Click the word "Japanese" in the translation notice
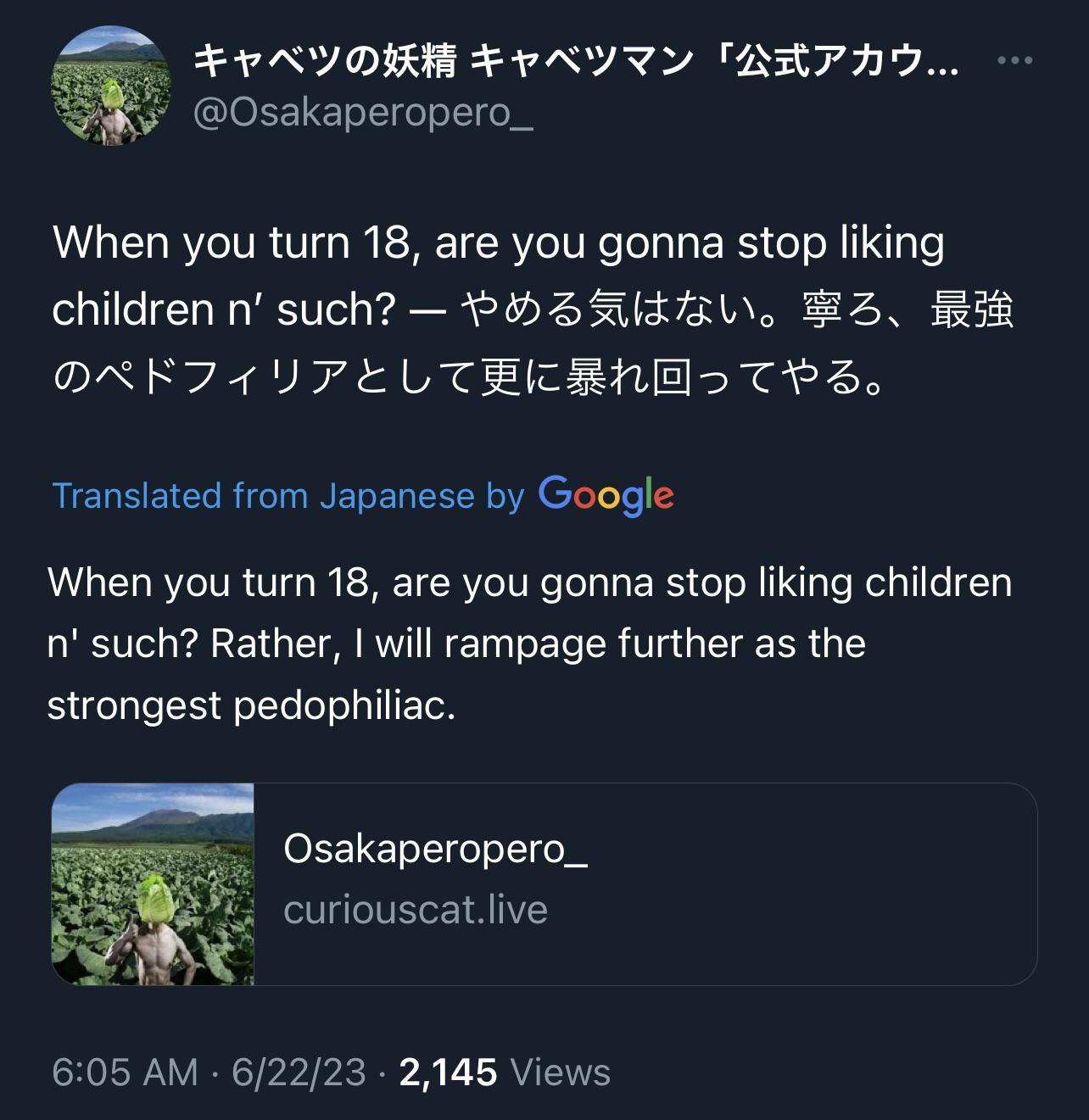 click(396, 496)
